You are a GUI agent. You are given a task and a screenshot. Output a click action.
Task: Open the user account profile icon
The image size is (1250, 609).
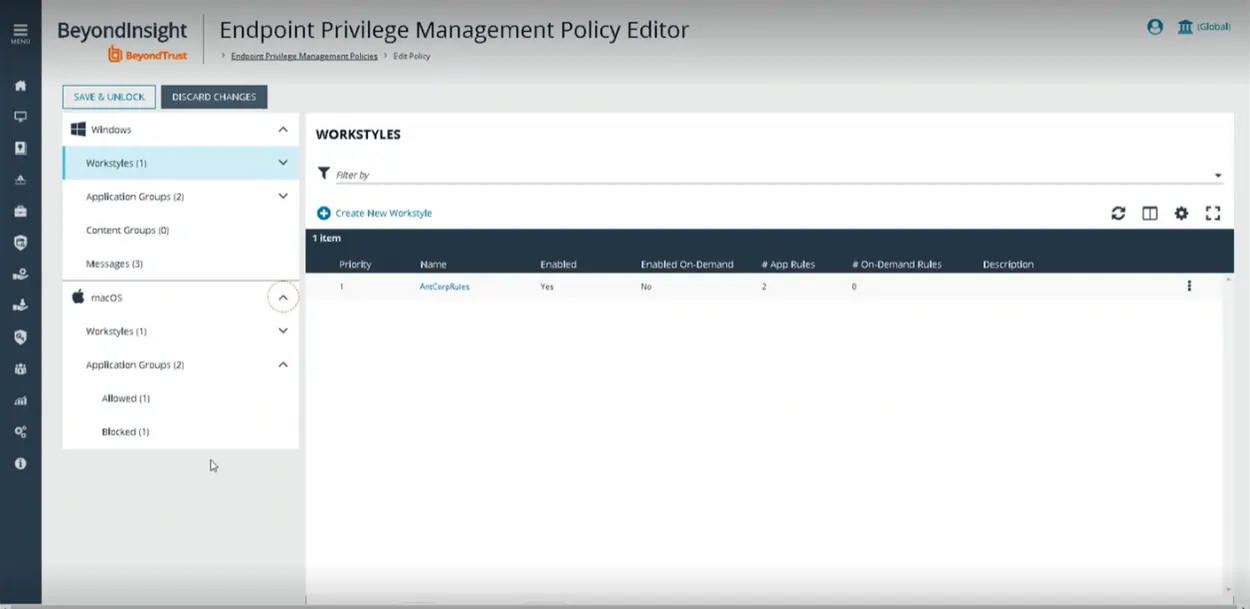1155,27
